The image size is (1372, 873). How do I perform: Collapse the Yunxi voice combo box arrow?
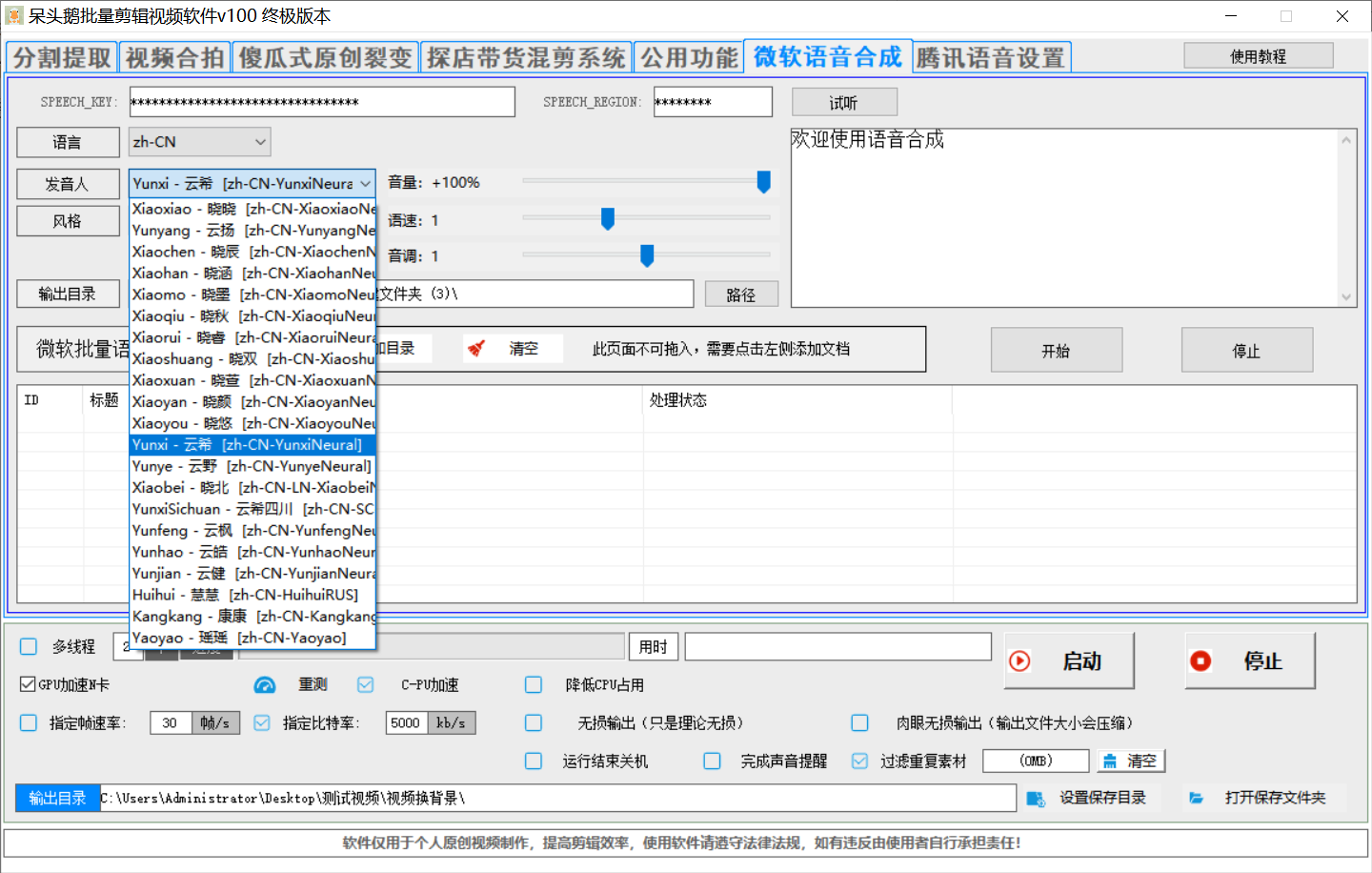tap(365, 183)
